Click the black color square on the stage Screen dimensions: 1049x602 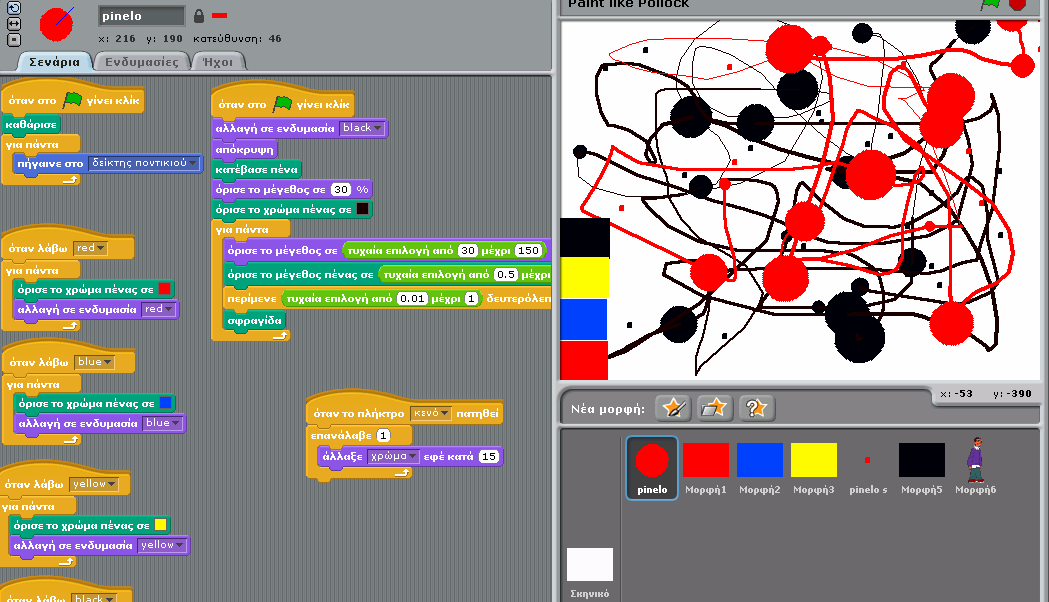[x=585, y=237]
